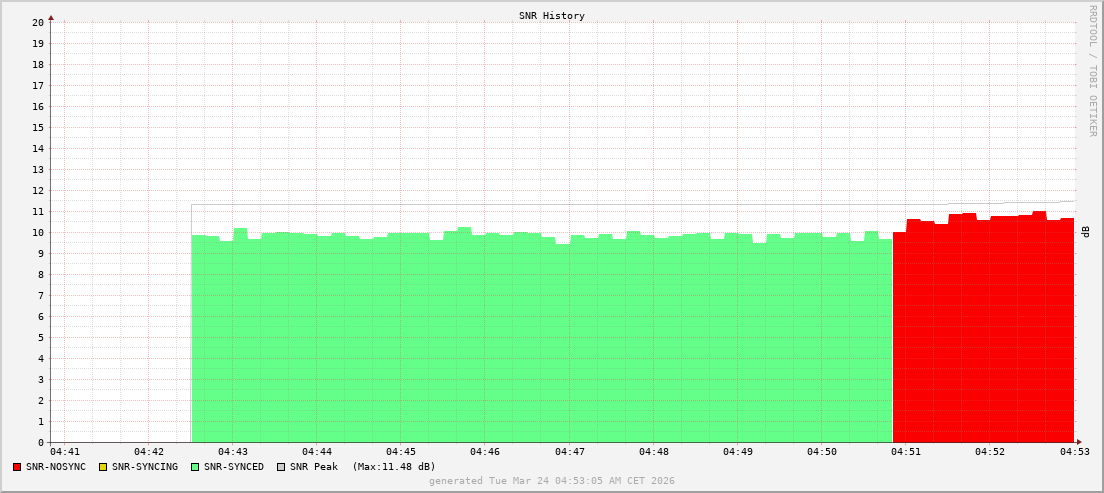Click the 11 value on the vertical axis
Screen dimensions: 1104x493
tap(38, 211)
